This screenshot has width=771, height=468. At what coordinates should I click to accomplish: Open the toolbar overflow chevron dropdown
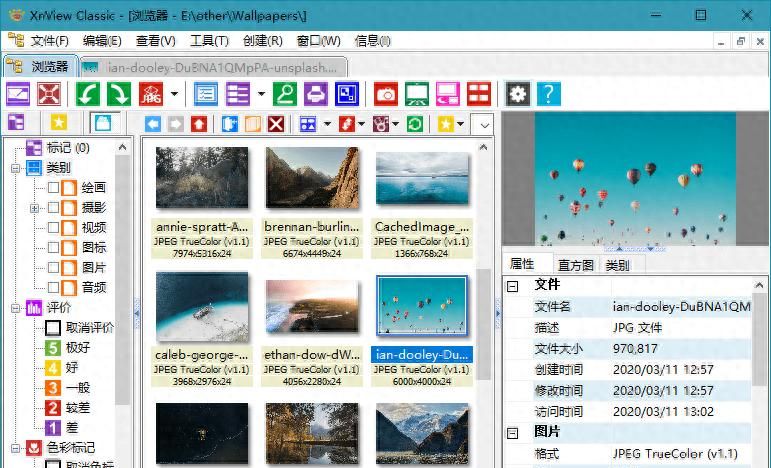pyautogui.click(x=484, y=125)
